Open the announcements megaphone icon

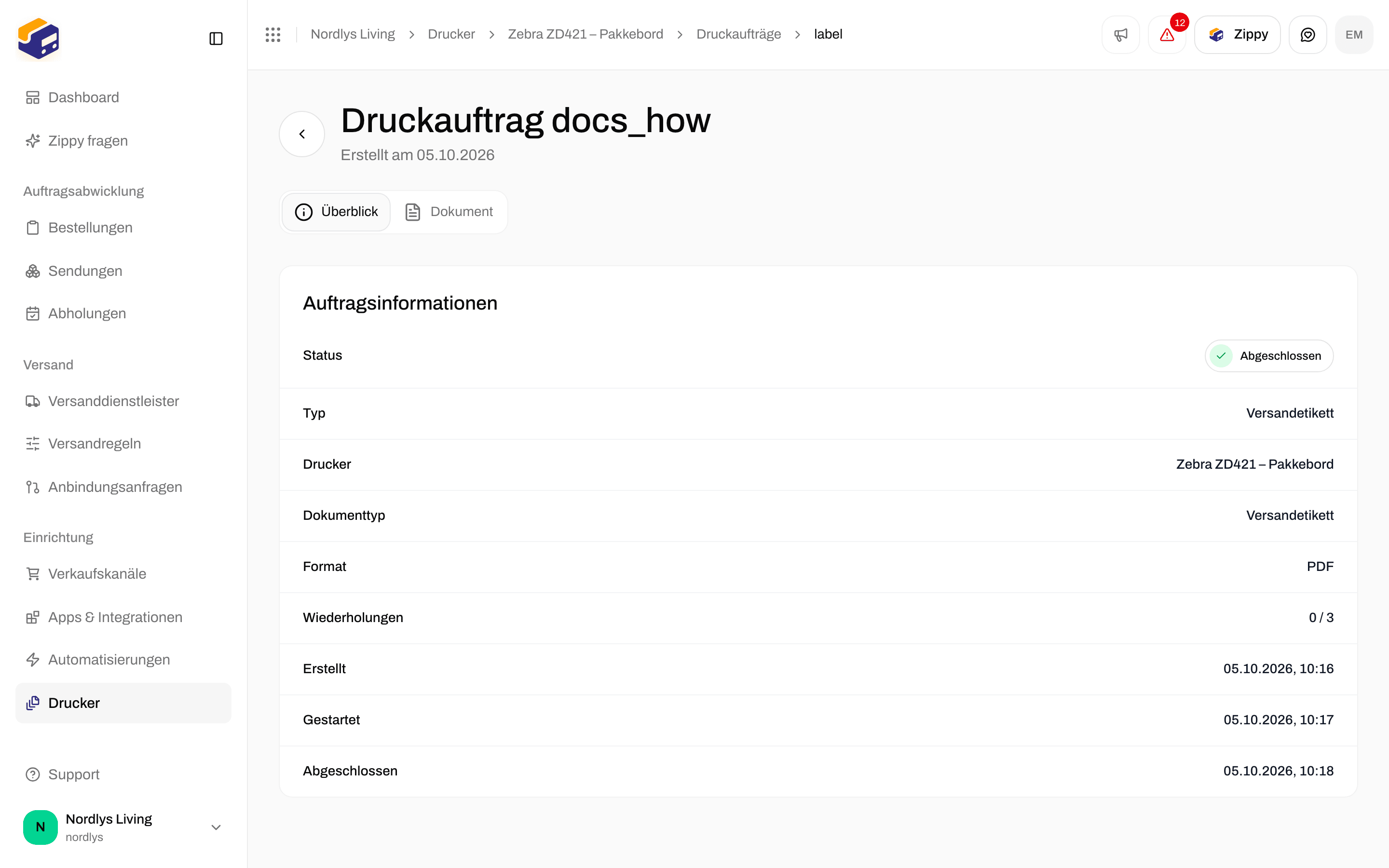[1120, 34]
